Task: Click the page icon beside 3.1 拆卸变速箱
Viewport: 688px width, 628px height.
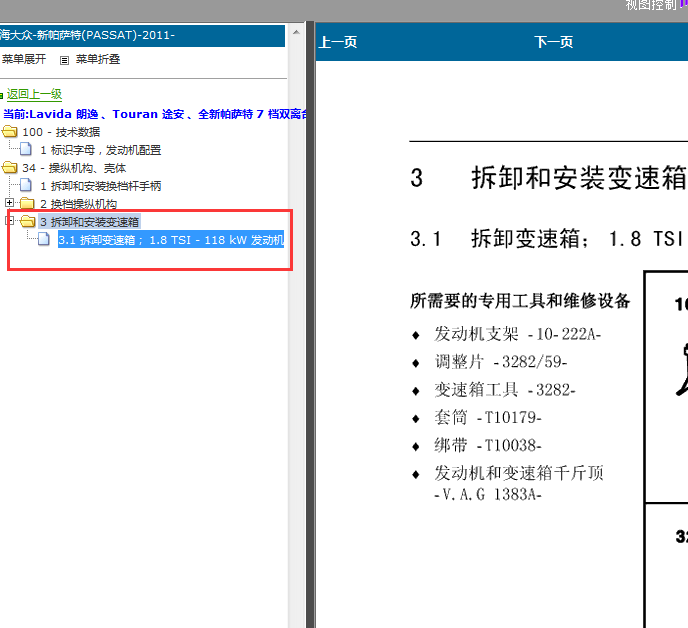Action: coord(44,239)
